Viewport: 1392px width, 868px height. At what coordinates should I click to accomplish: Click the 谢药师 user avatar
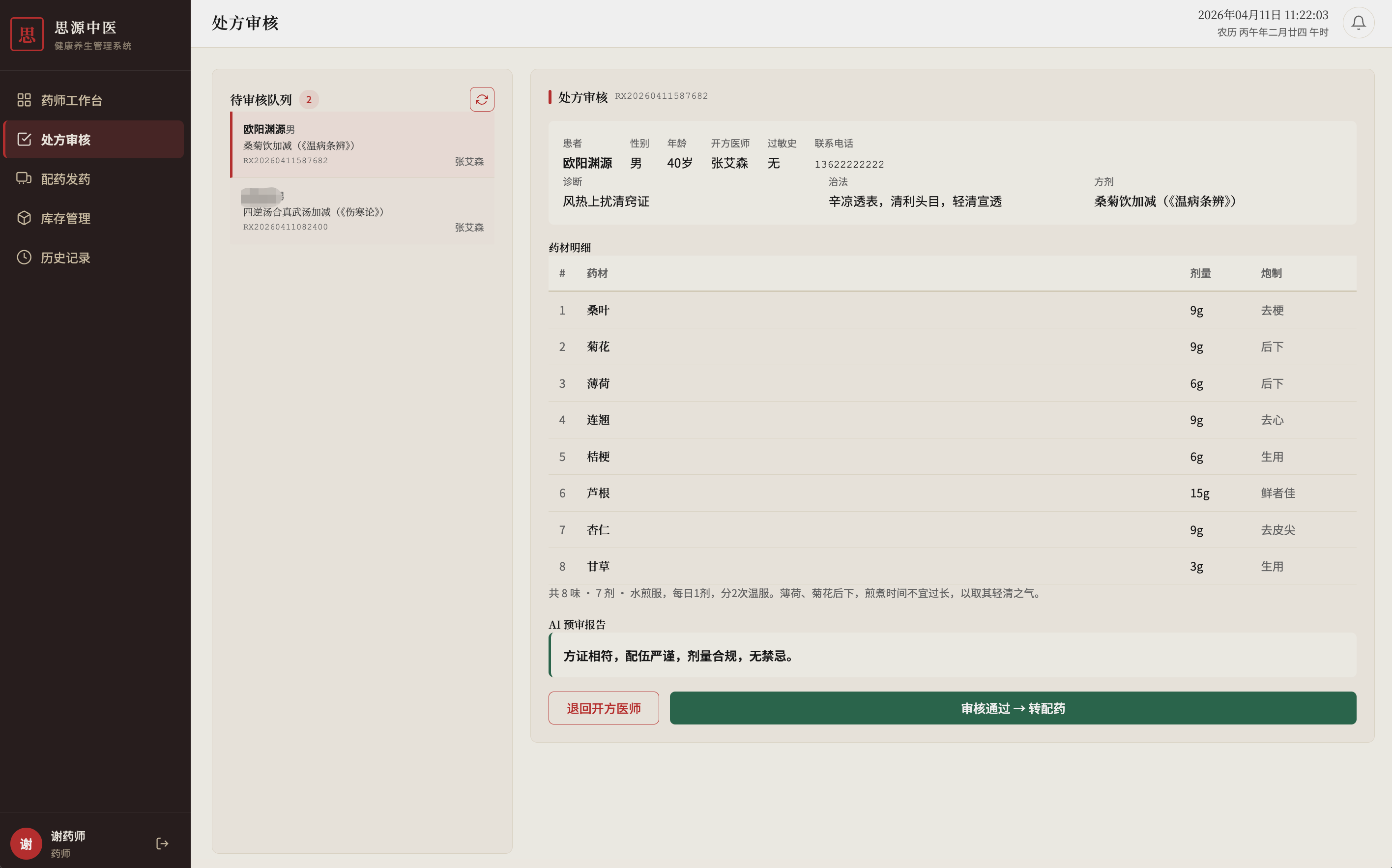[27, 843]
